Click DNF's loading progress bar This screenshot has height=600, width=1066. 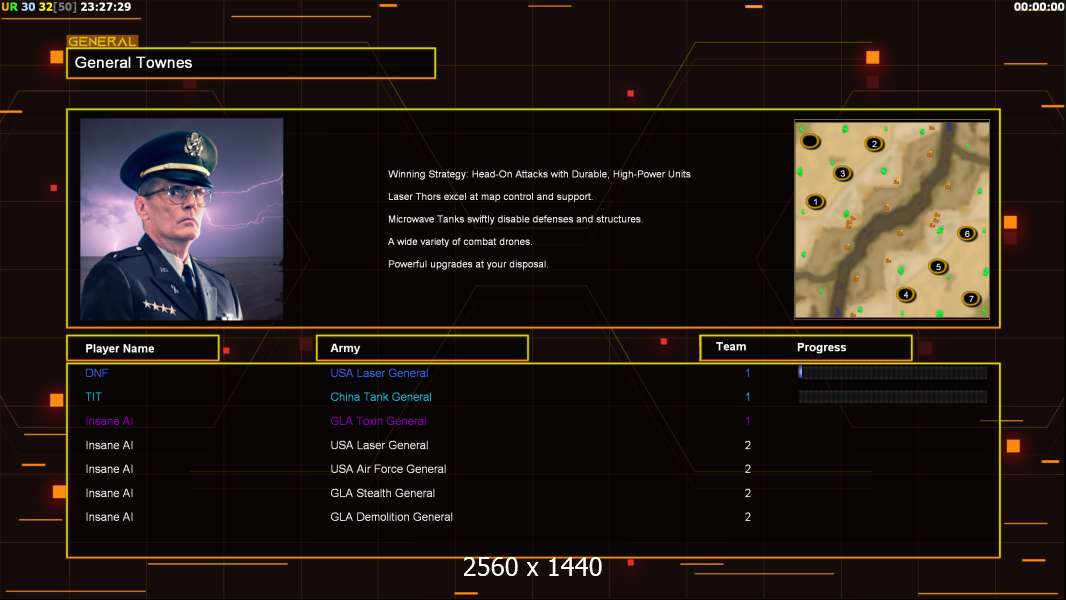(893, 372)
